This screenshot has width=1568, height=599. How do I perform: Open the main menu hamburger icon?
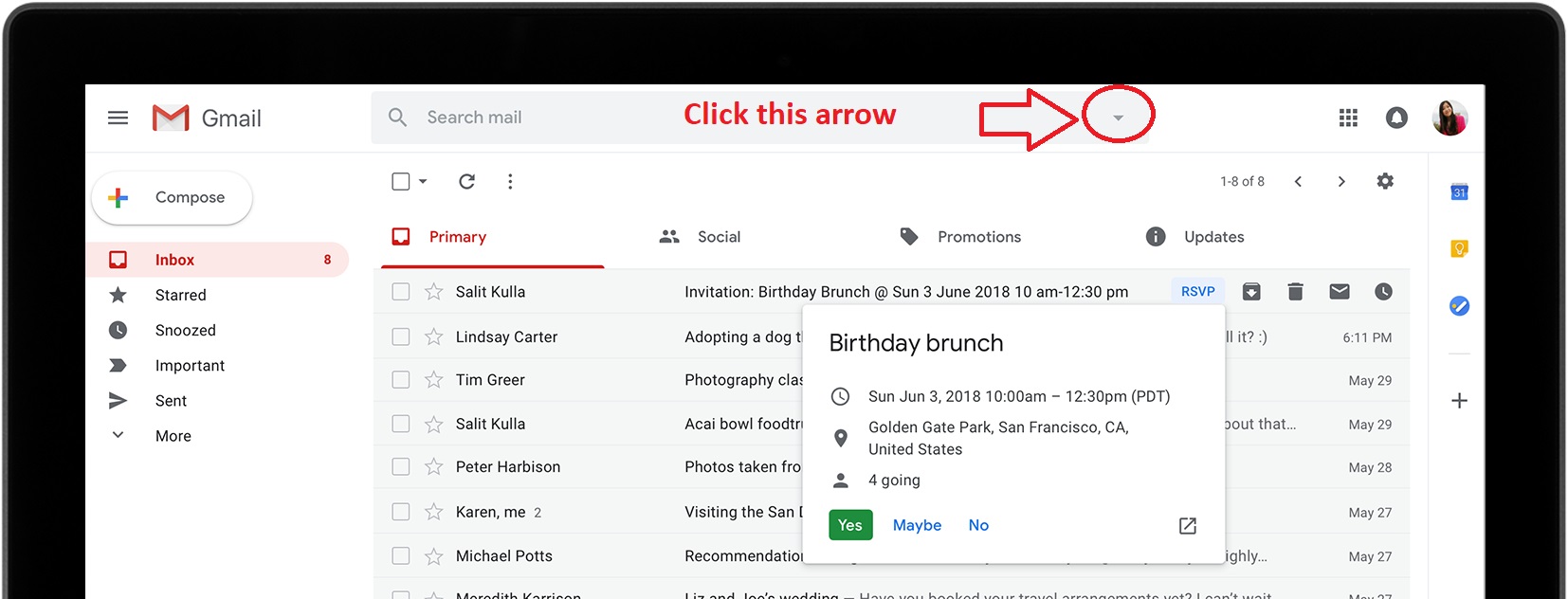click(118, 118)
